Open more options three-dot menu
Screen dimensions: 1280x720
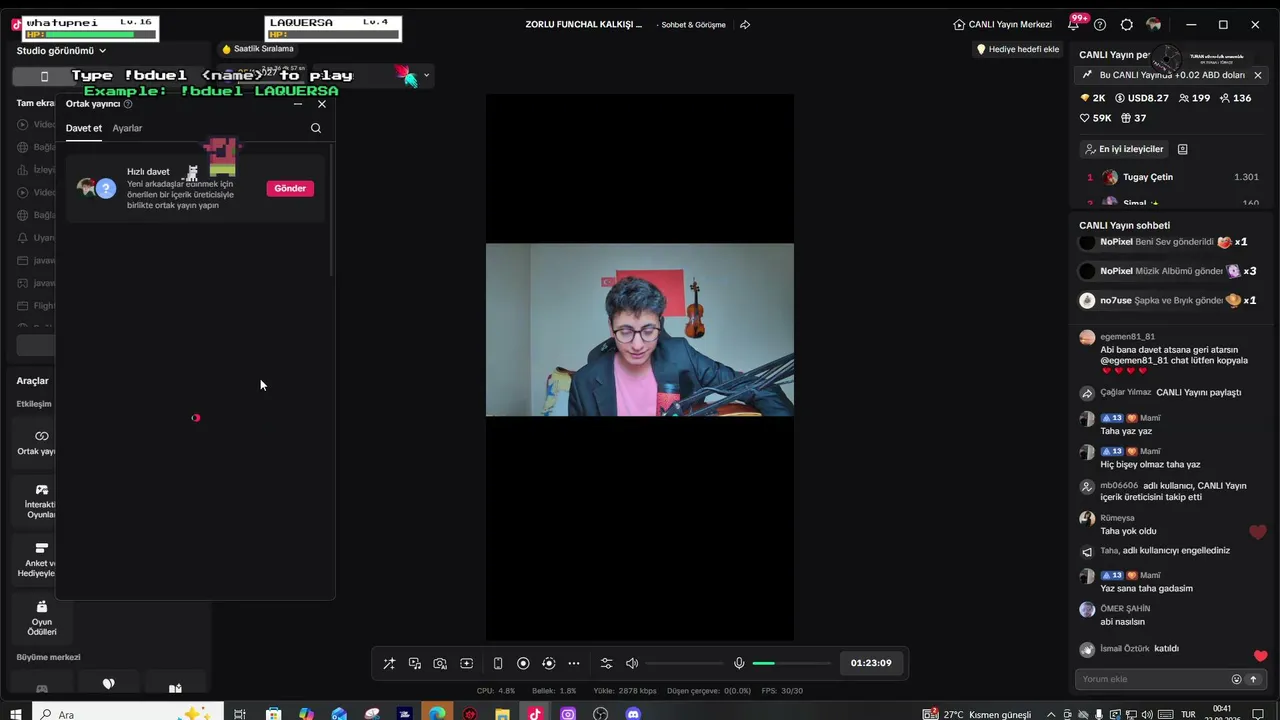(x=574, y=663)
